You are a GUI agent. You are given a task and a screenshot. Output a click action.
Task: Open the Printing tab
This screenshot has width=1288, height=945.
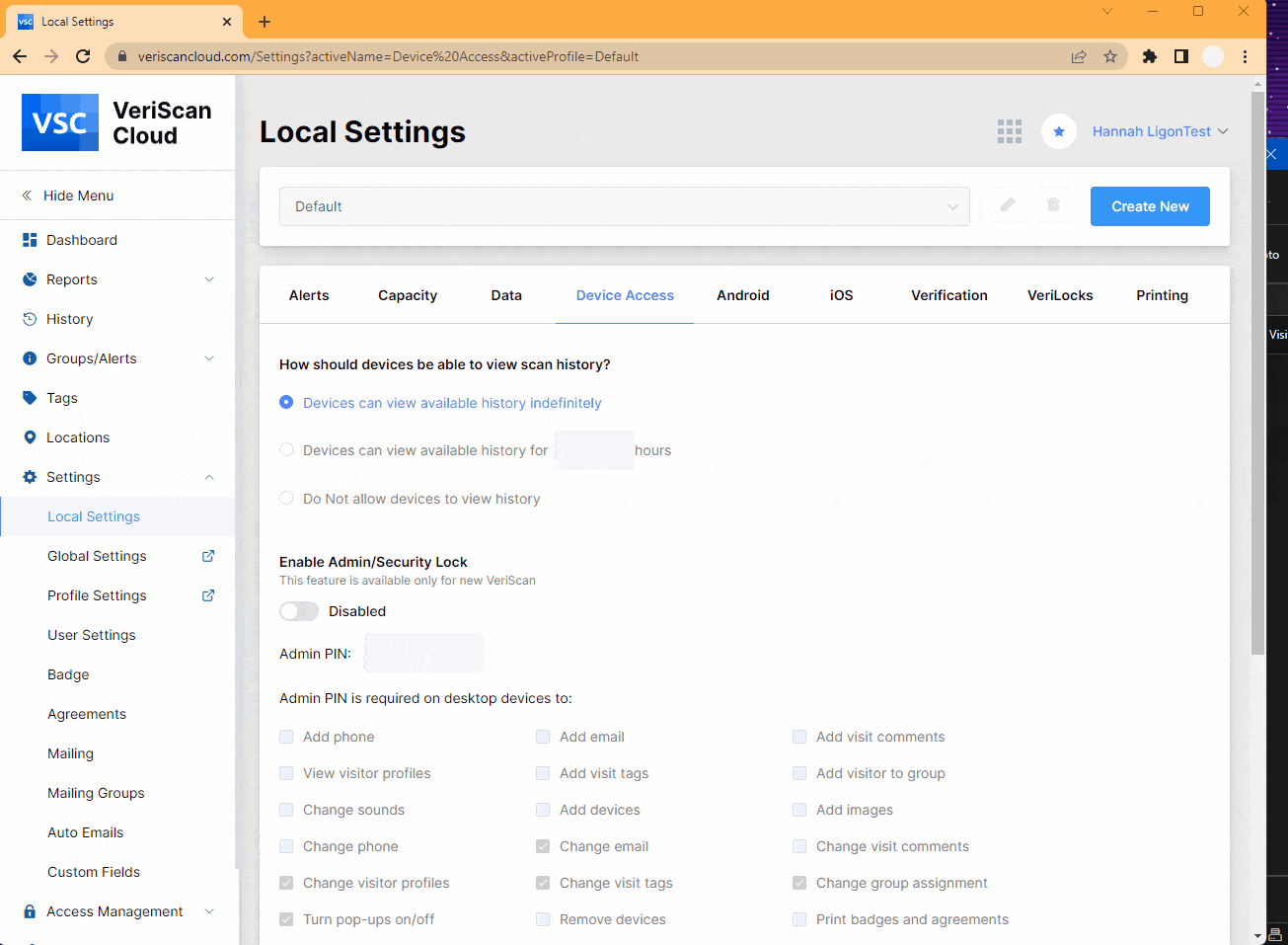click(1163, 295)
